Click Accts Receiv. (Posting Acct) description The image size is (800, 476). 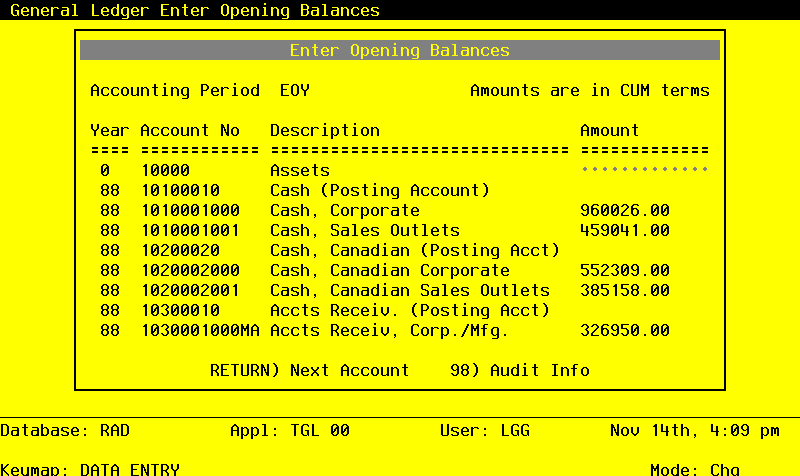(x=410, y=310)
